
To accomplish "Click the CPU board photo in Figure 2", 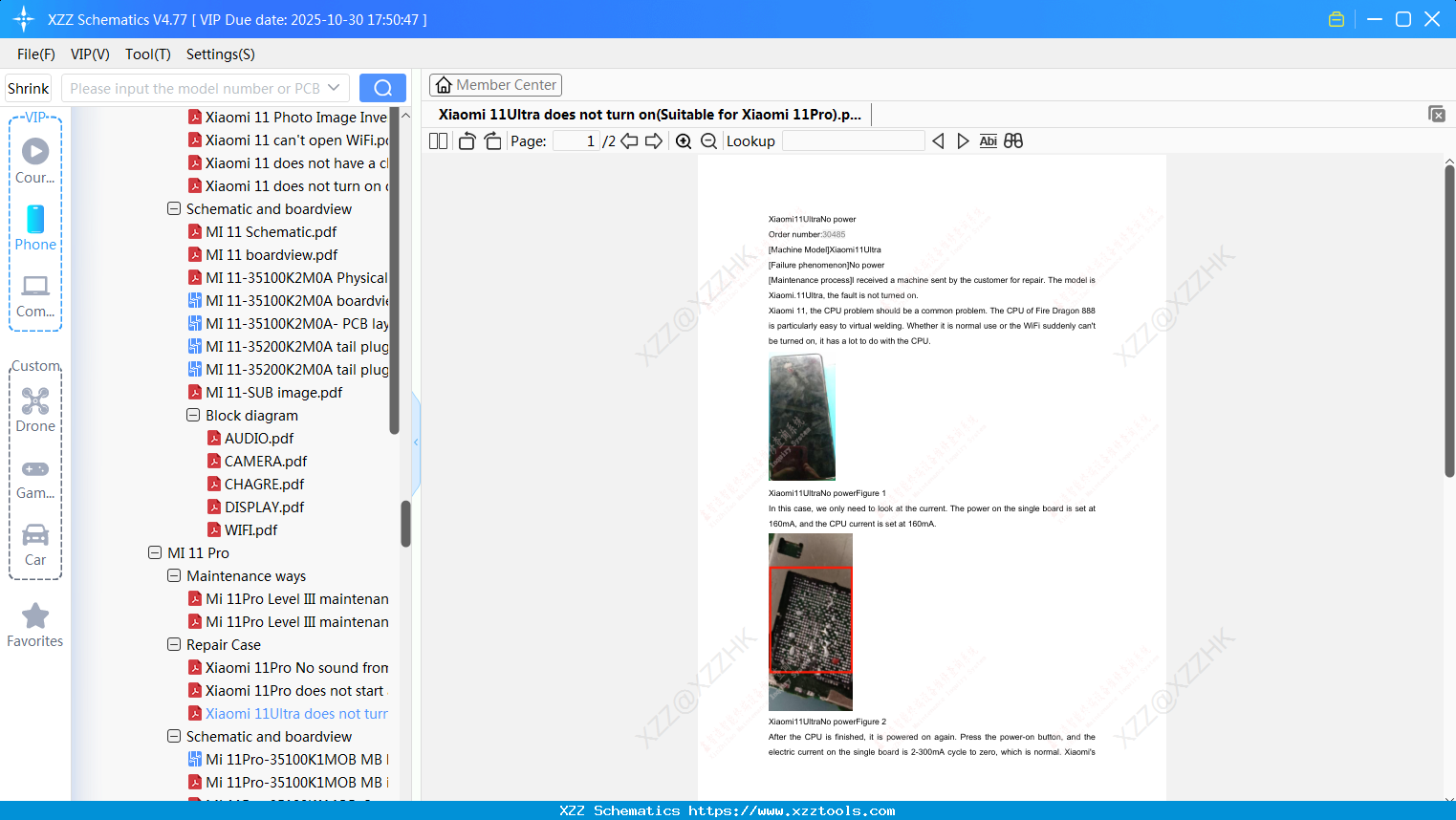I will pos(811,621).
